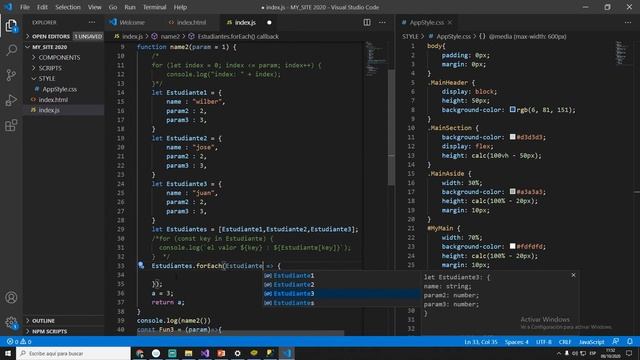This screenshot has height=360, width=640.
Task: Open the Edit menu
Action: (x=42, y=7)
